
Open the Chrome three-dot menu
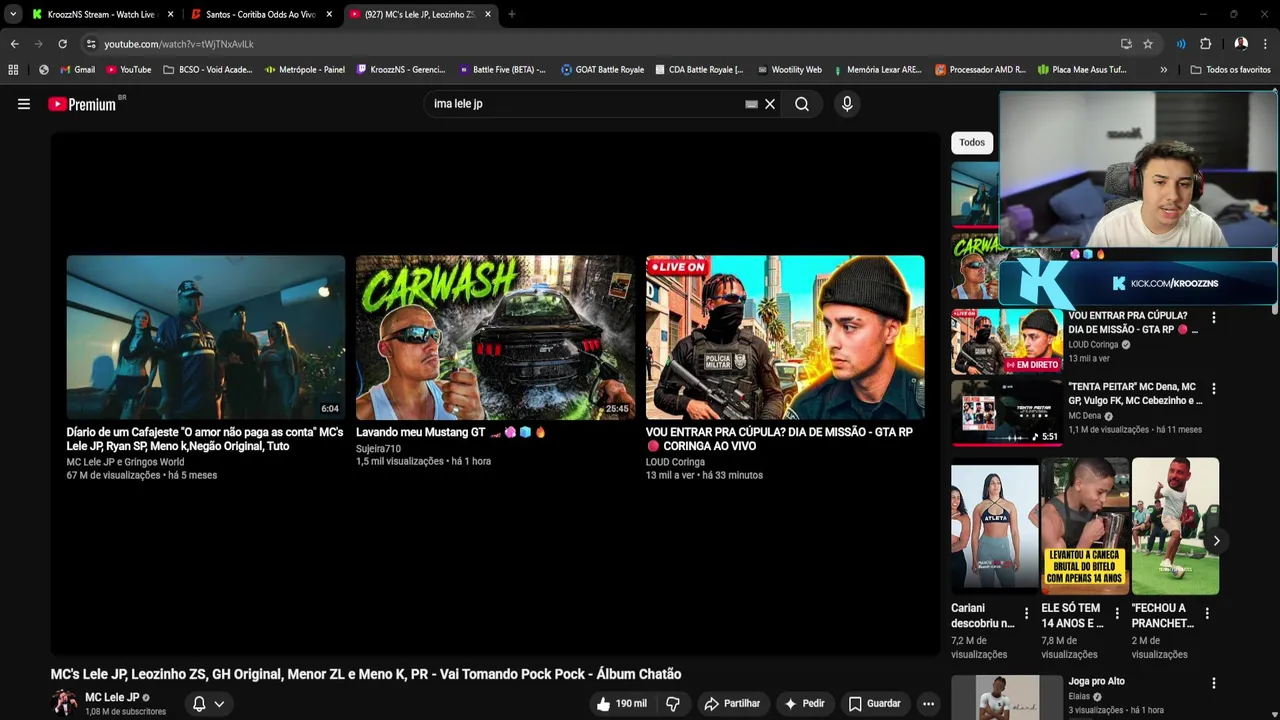pyautogui.click(x=1266, y=44)
